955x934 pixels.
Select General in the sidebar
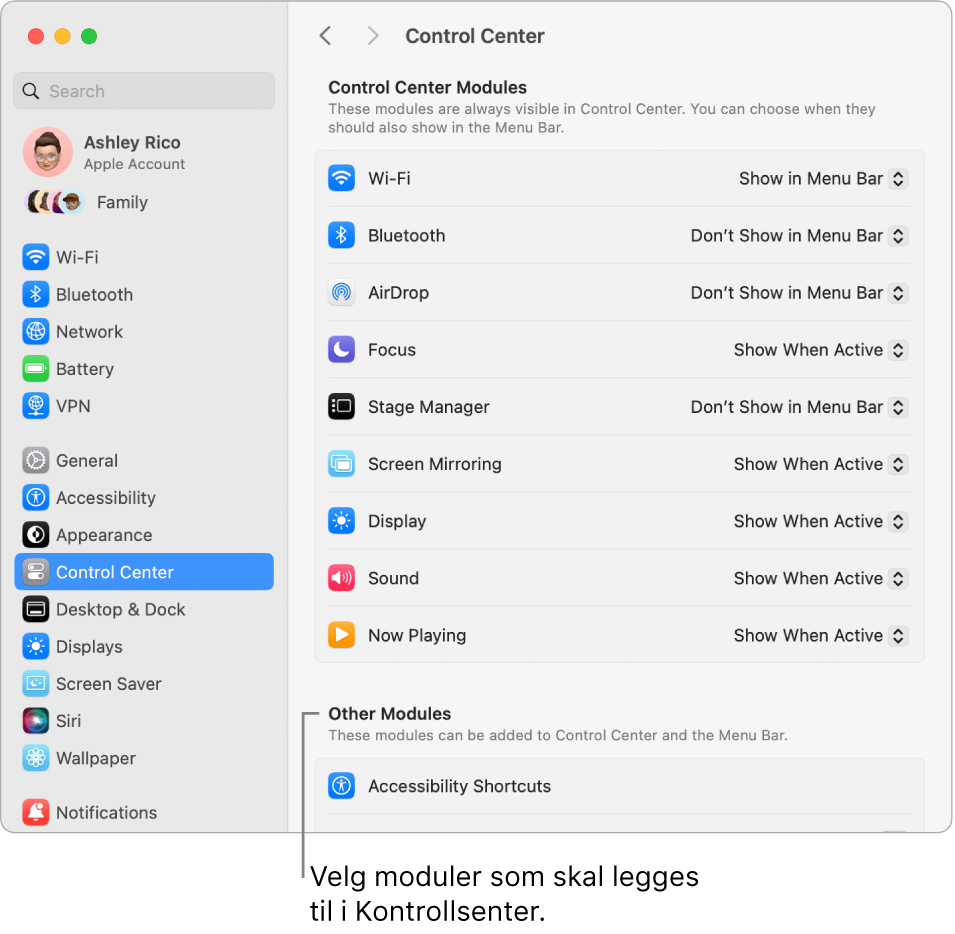(144, 460)
